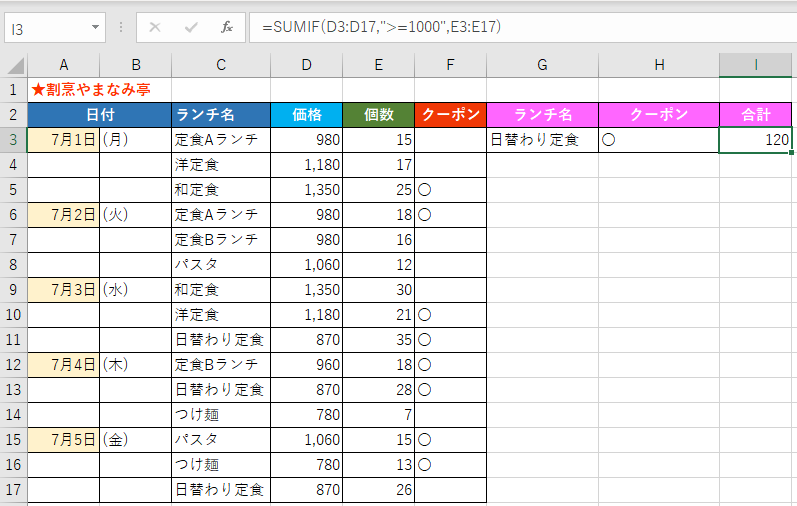This screenshot has height=506, width=797.
Task: Select row 9 header
Action: [14, 290]
